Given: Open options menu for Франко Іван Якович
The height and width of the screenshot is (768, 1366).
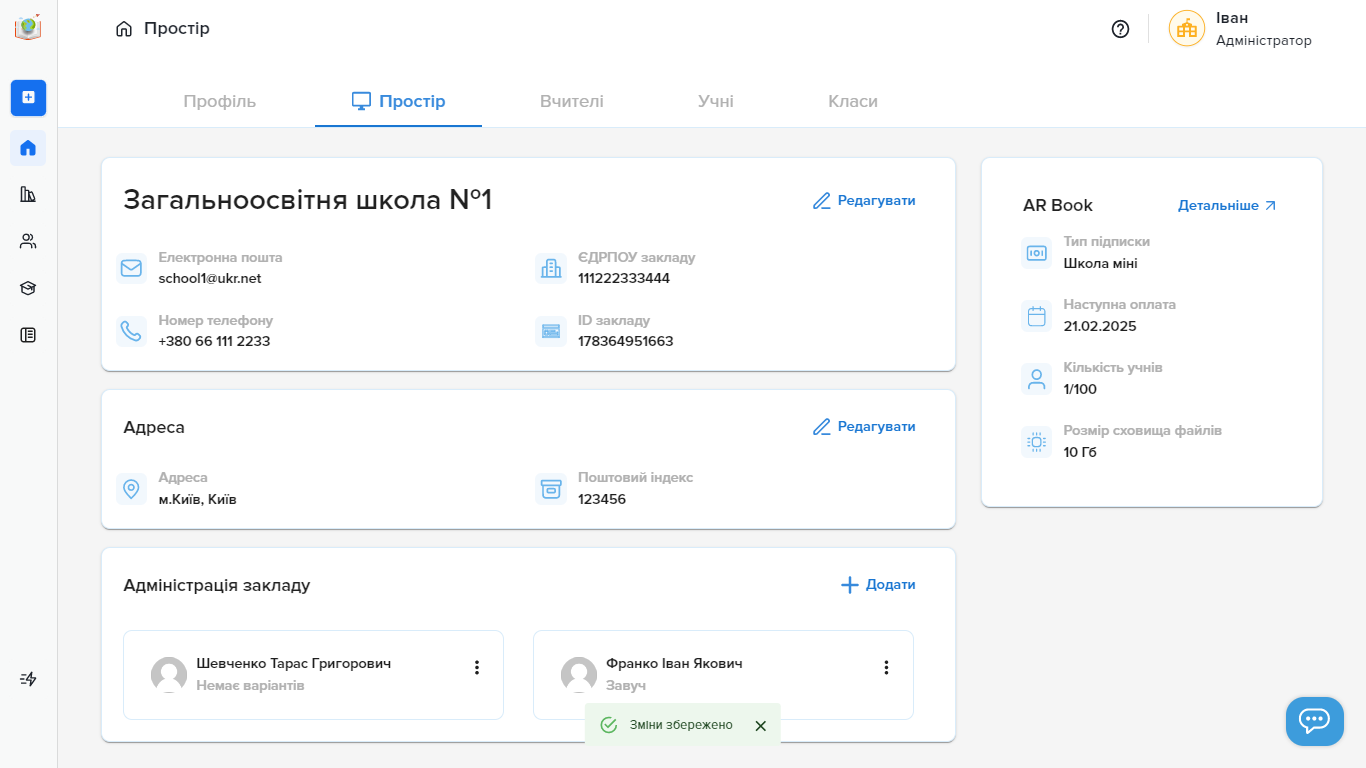Looking at the screenshot, I should (886, 667).
